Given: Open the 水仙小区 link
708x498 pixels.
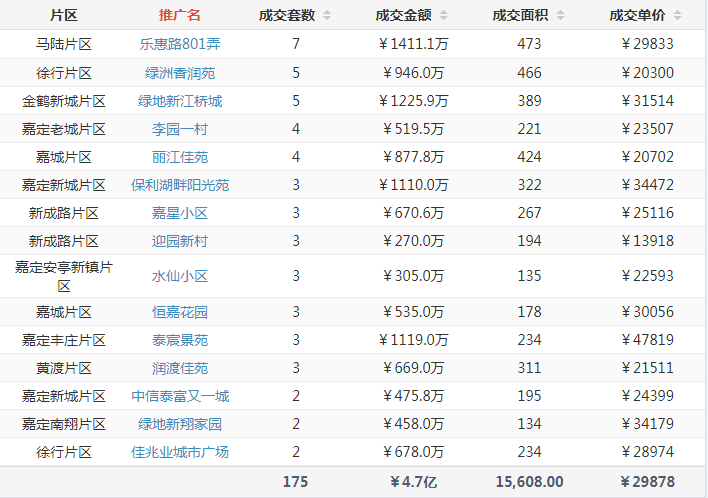Looking at the screenshot, I should 180,276.
